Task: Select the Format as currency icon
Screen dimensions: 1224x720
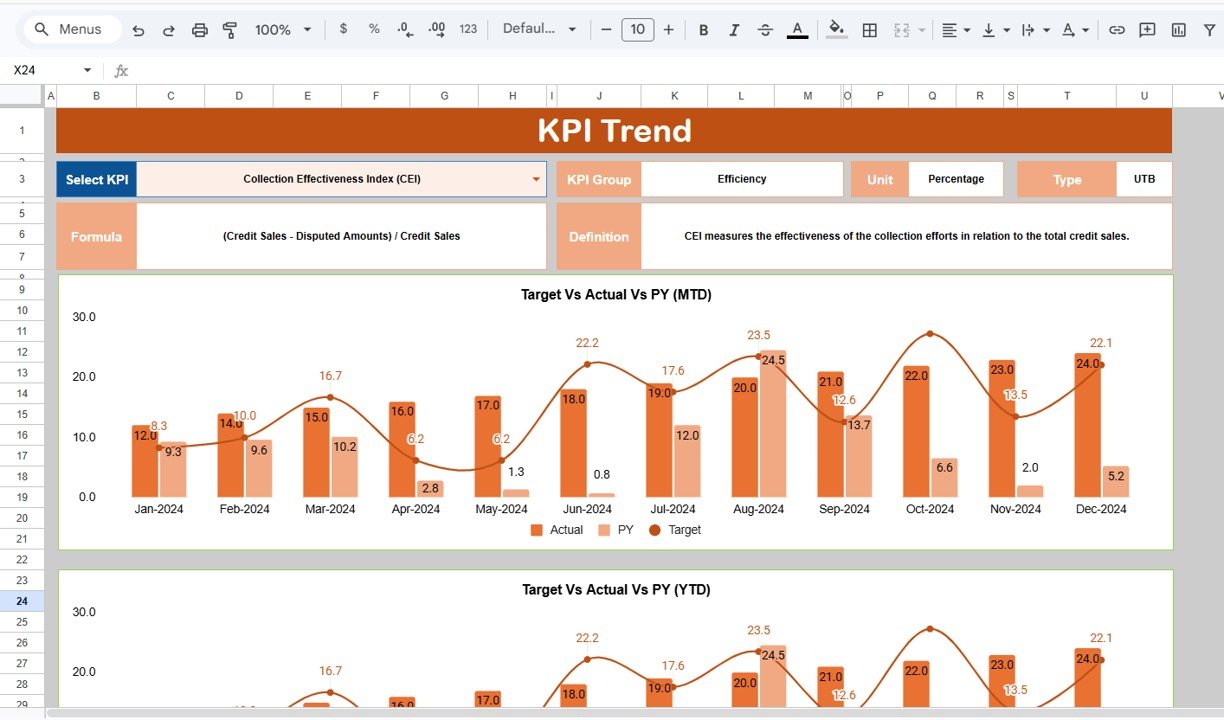Action: click(x=343, y=29)
